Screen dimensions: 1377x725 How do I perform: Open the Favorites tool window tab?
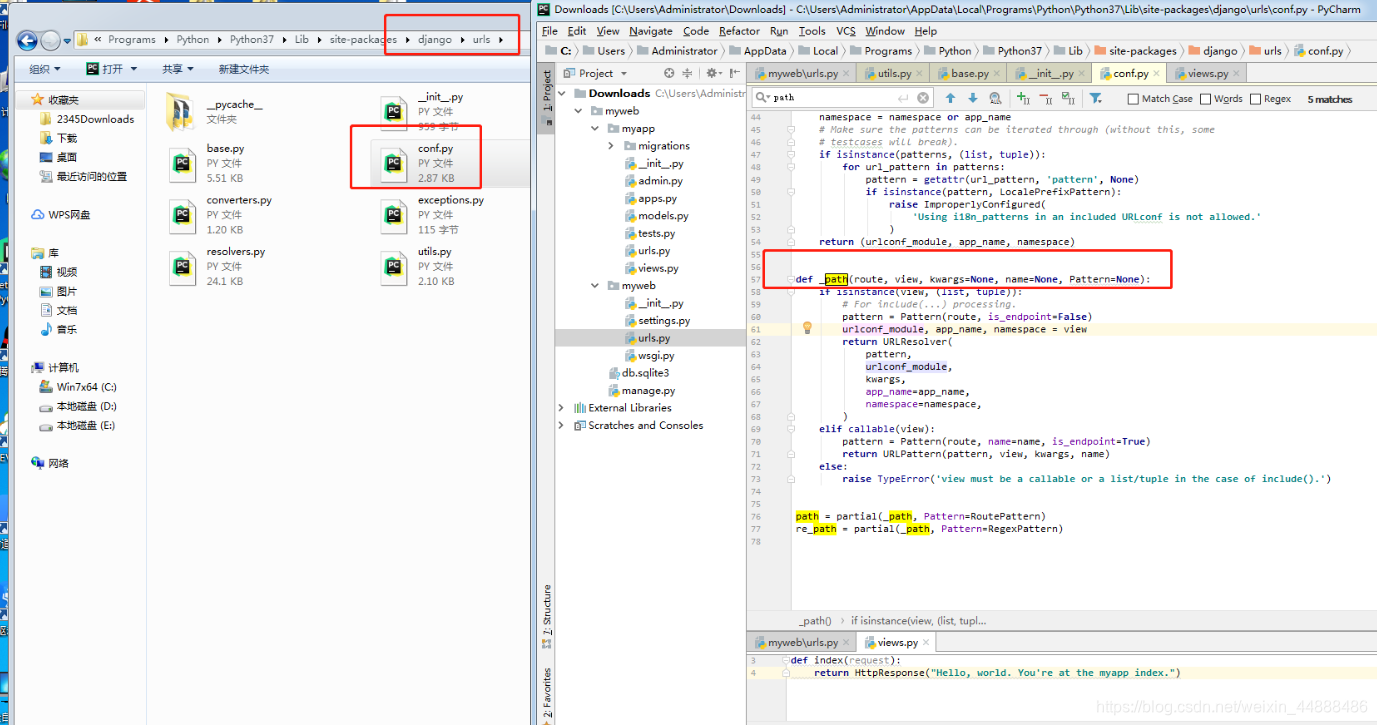[547, 694]
